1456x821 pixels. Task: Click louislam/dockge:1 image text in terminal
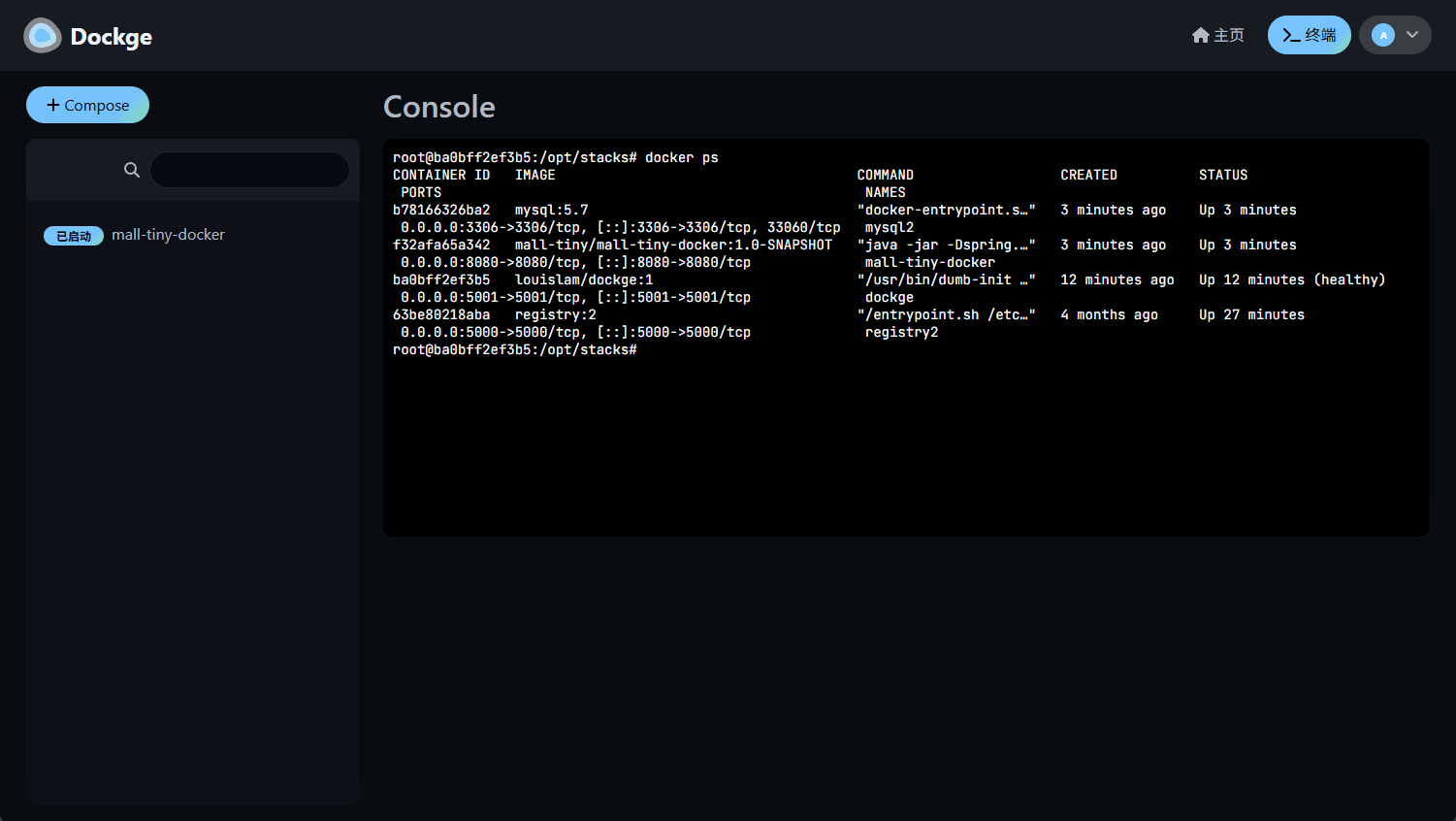coord(583,280)
